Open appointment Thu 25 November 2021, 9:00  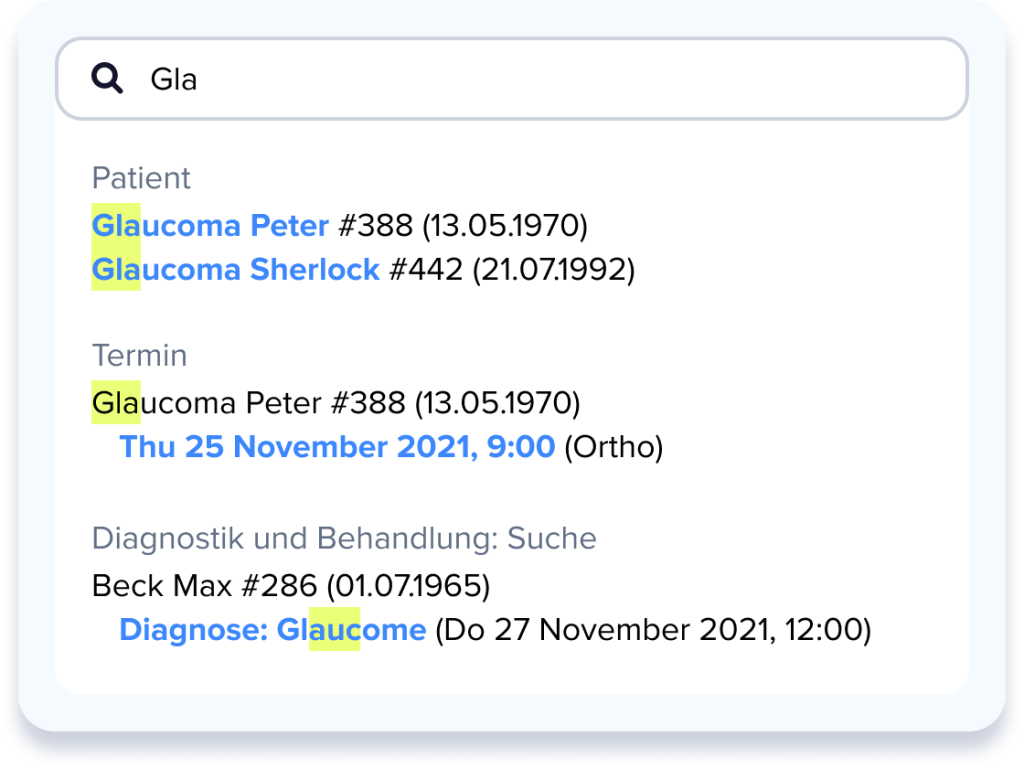click(x=337, y=447)
